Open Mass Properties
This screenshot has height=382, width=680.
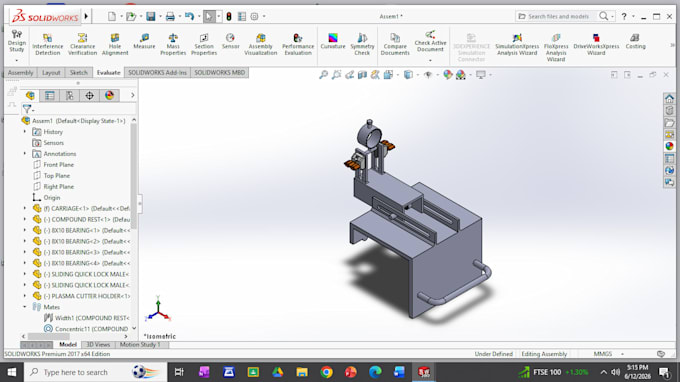(x=173, y=44)
